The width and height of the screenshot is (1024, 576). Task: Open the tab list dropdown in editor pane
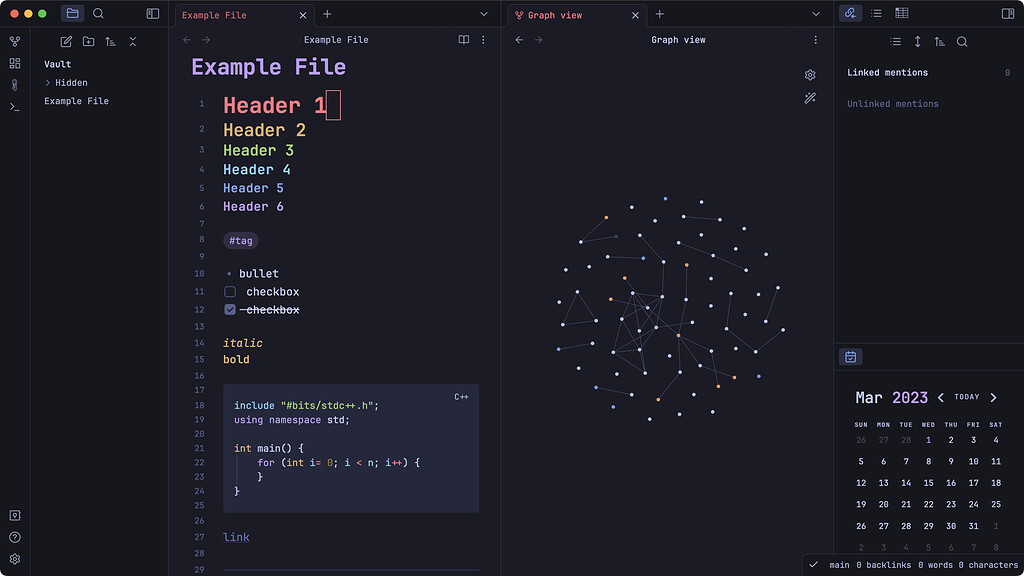[484, 14]
